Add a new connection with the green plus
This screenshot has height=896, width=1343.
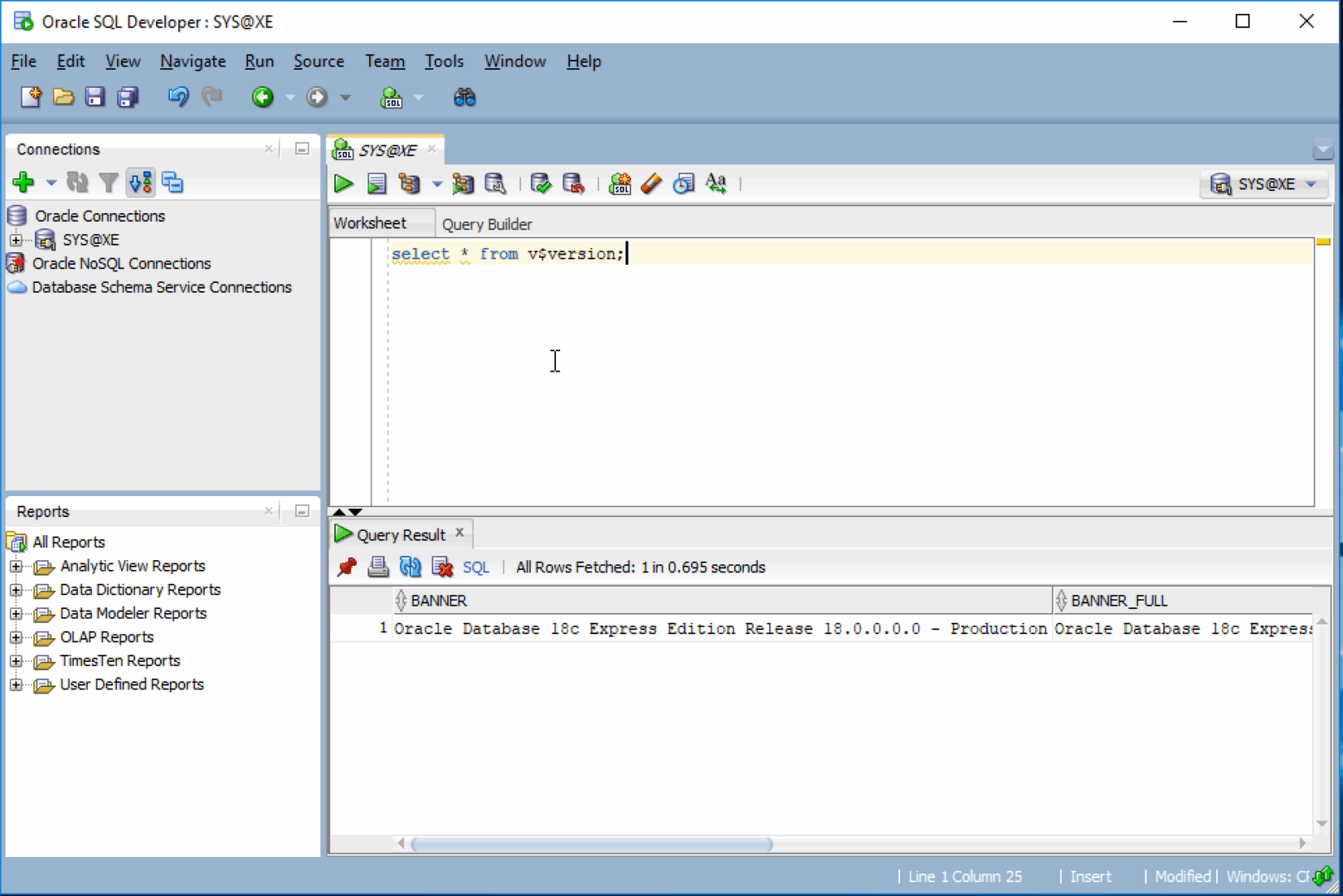23,182
